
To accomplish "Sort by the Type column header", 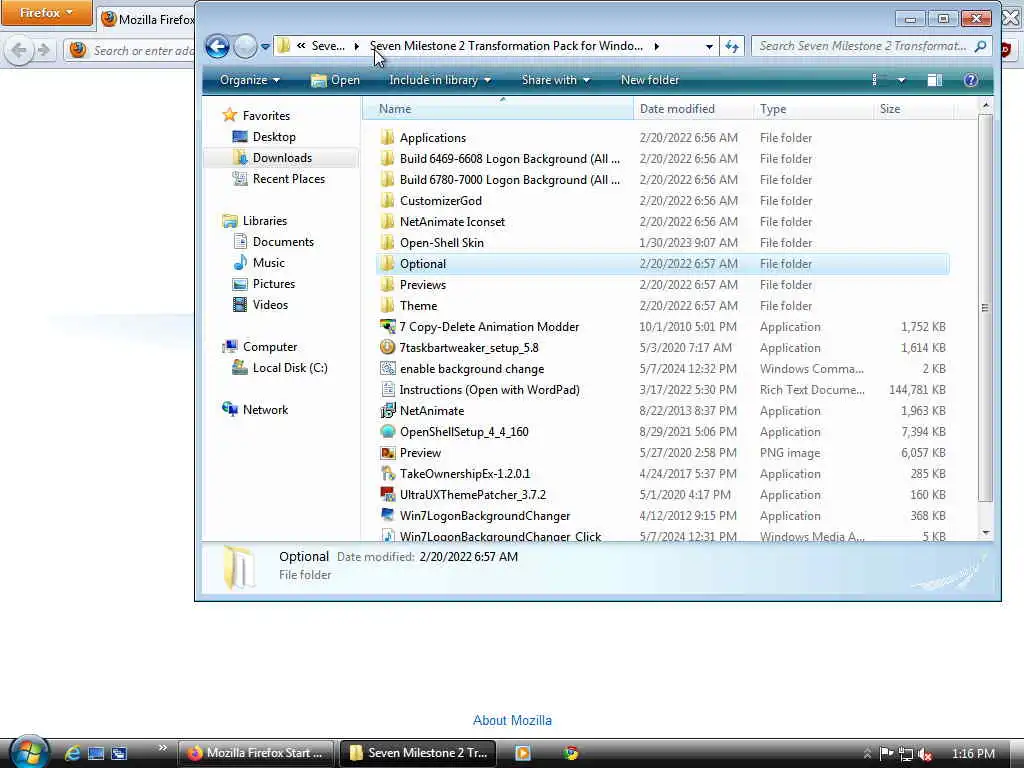I will pyautogui.click(x=813, y=109).
